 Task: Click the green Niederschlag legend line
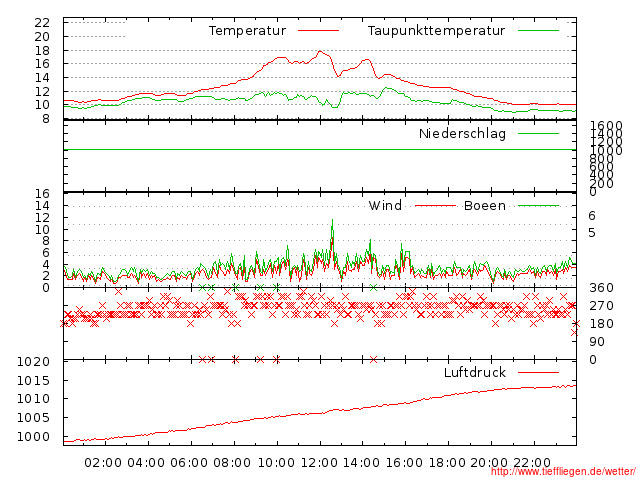point(538,133)
